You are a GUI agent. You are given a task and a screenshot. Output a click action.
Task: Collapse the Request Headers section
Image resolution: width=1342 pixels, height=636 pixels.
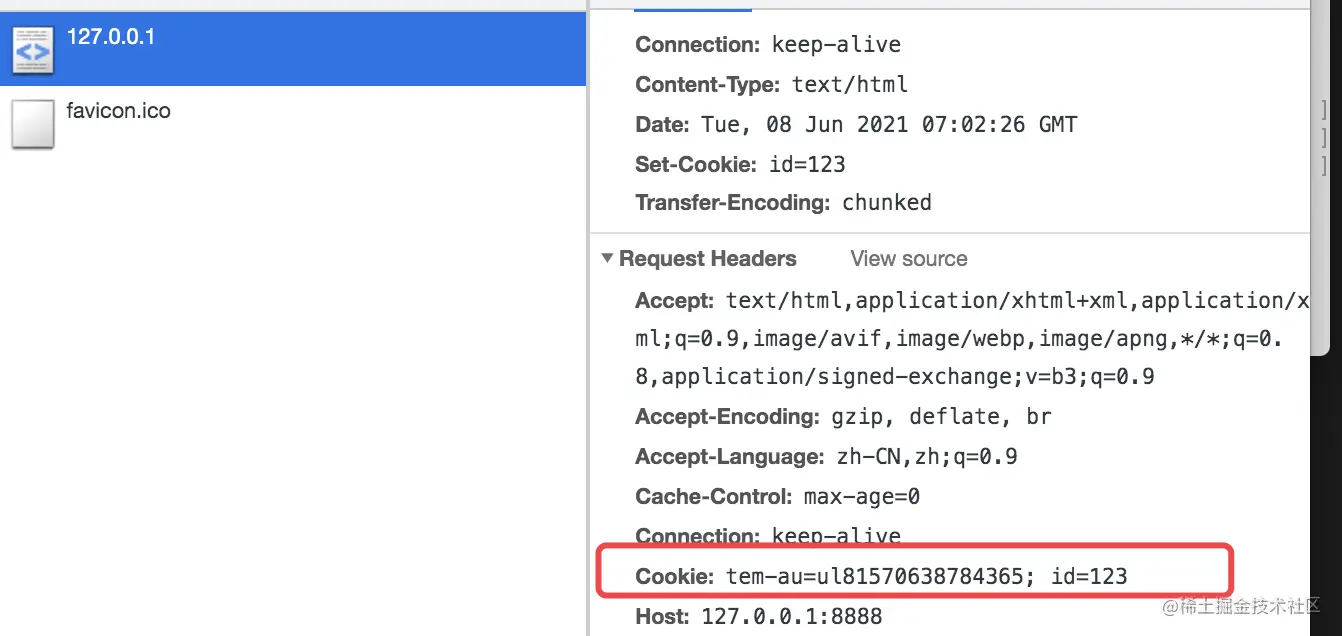[607, 259]
